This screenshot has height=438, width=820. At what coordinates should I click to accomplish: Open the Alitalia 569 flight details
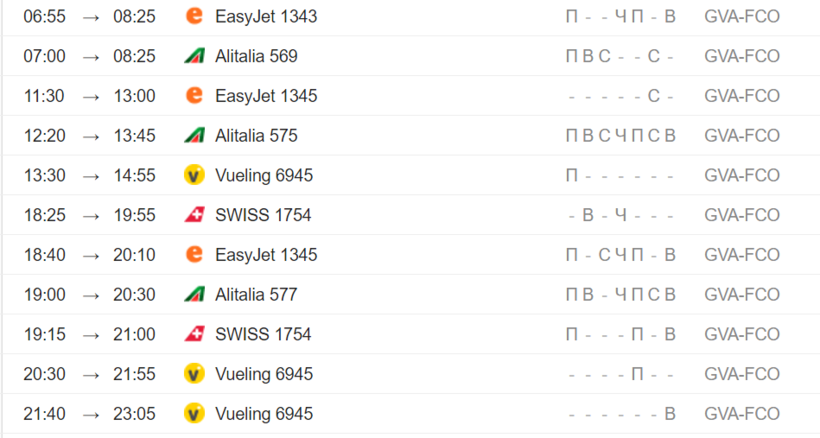click(256, 56)
